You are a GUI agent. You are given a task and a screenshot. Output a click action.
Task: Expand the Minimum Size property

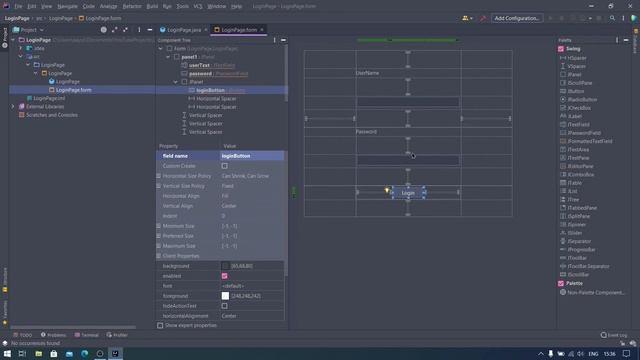tap(159, 226)
